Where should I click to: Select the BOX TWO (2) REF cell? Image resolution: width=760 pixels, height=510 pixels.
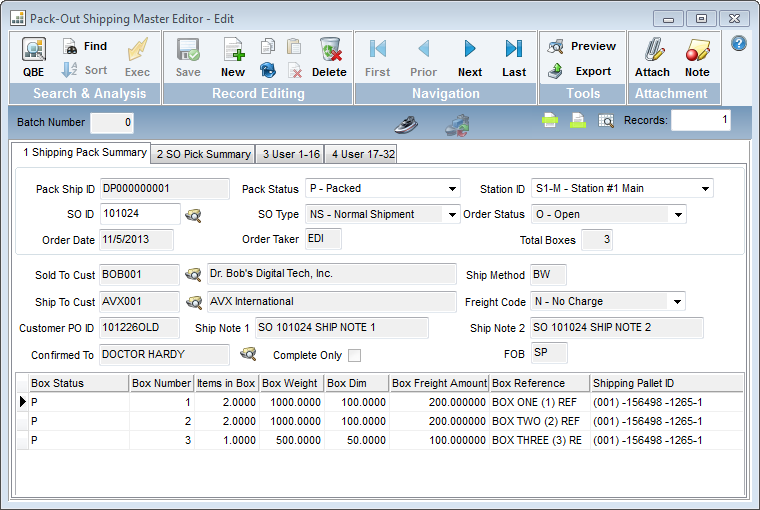(539, 421)
